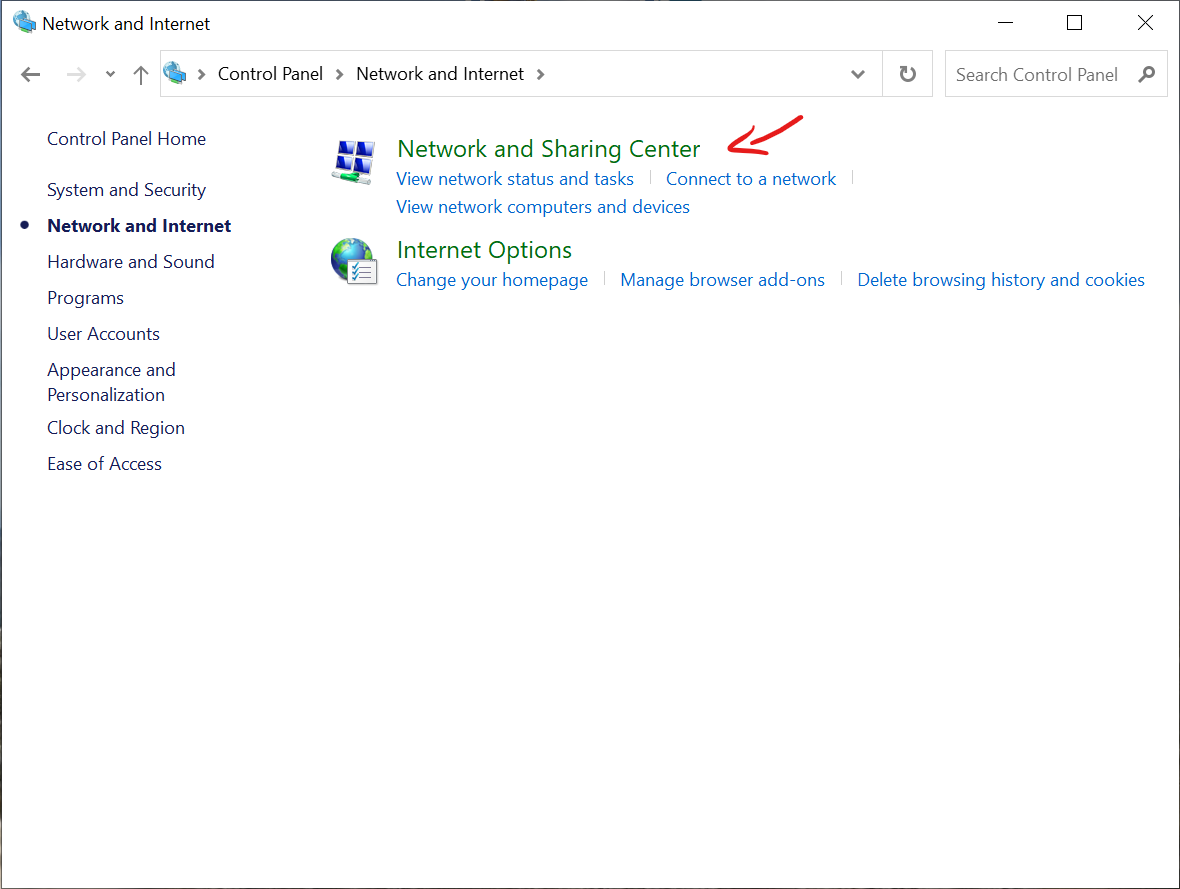Focus the Search Control Panel field
Screen dimensions: 1180x889
tap(1036, 74)
